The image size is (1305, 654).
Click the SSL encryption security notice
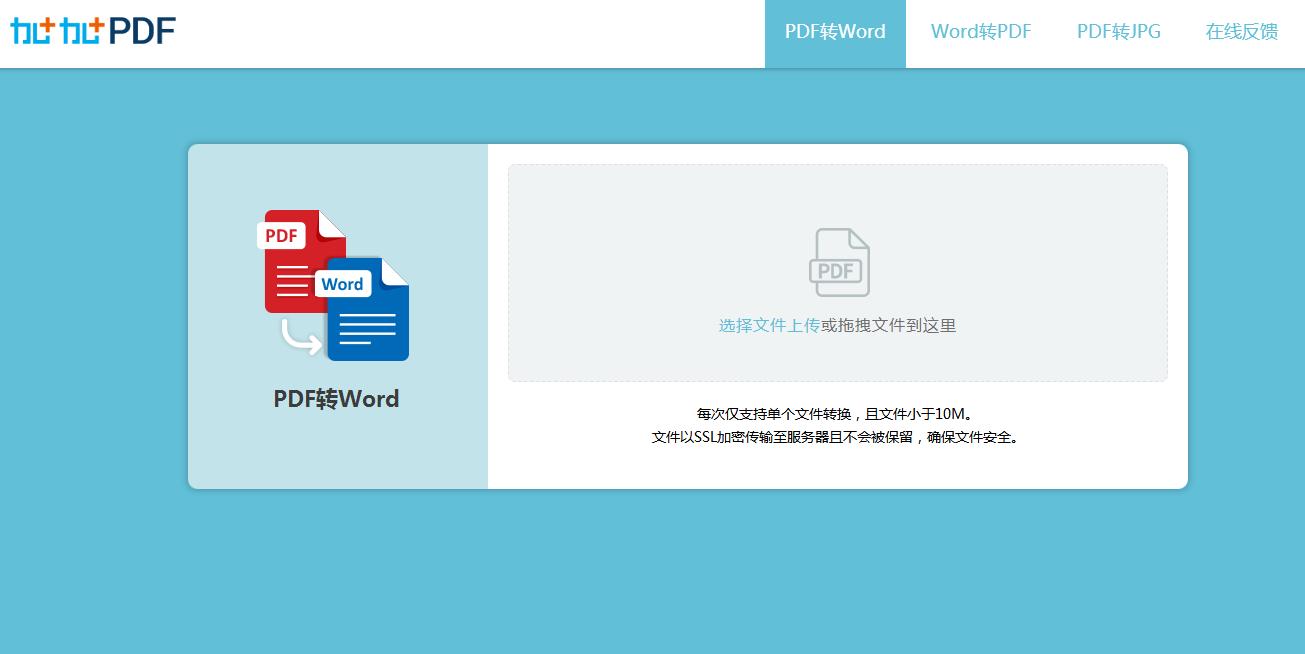click(x=838, y=437)
